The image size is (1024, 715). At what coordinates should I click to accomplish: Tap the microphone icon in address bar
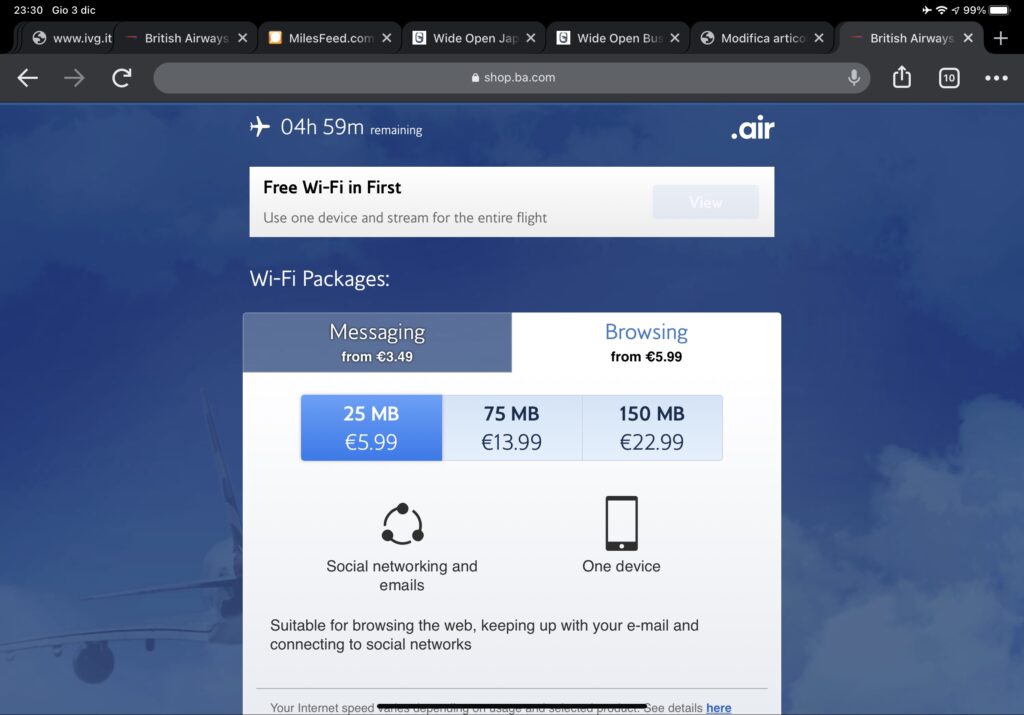(x=854, y=78)
